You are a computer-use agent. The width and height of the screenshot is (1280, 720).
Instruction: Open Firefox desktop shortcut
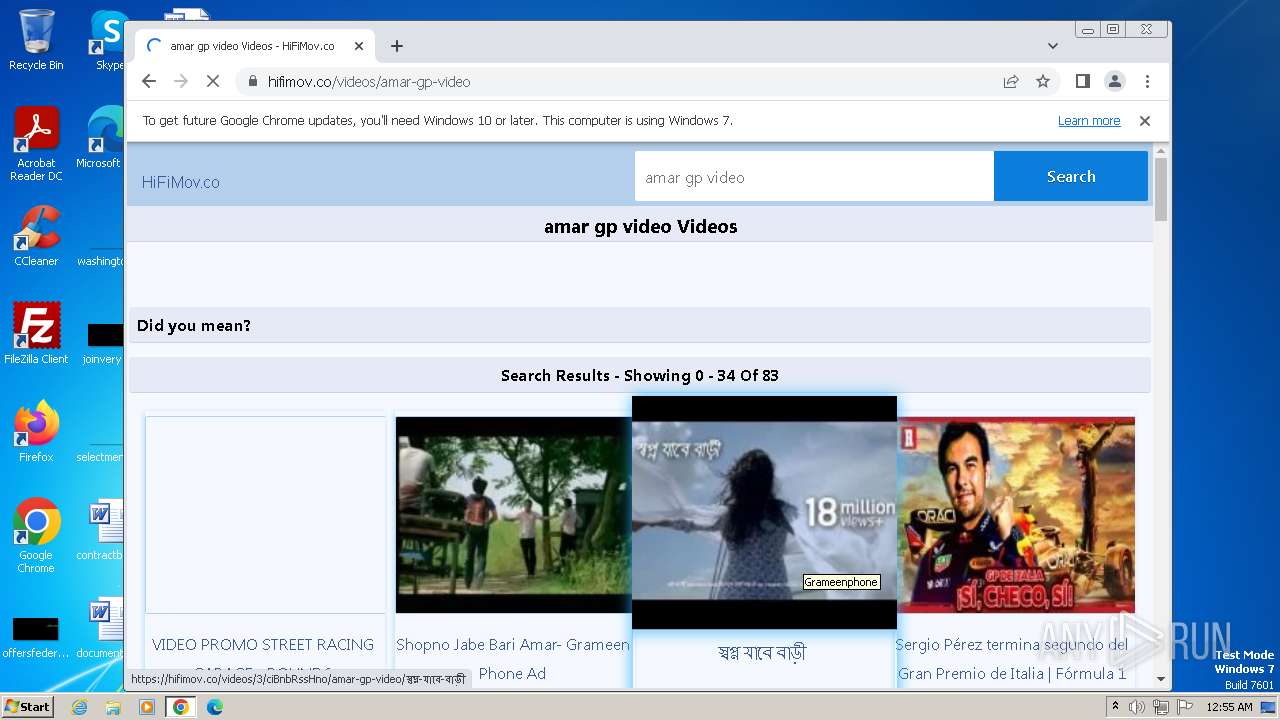[36, 432]
